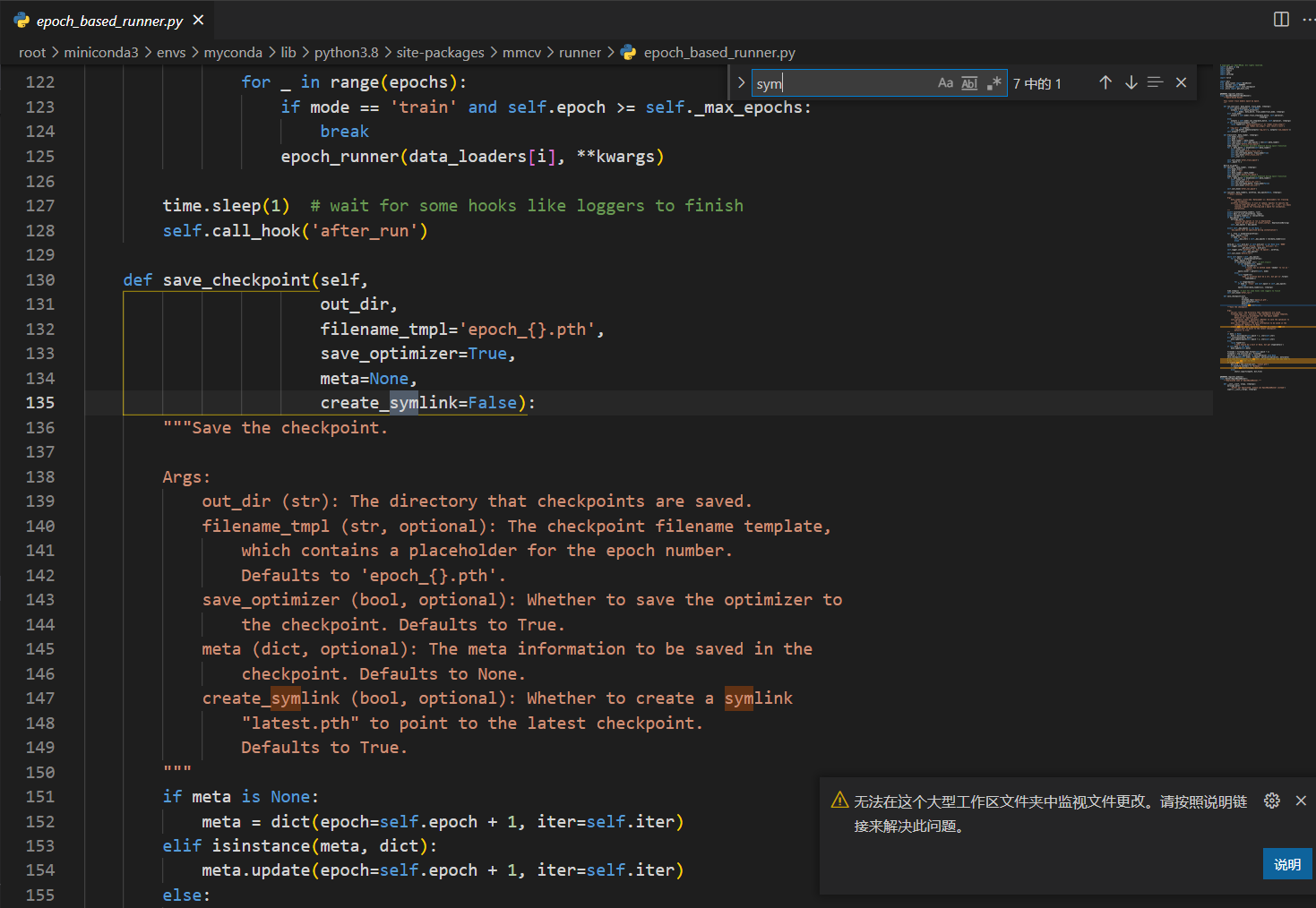This screenshot has width=1316, height=908.
Task: Click the Python icon on the epoch_based_runner.py tab
Action: tap(22, 20)
